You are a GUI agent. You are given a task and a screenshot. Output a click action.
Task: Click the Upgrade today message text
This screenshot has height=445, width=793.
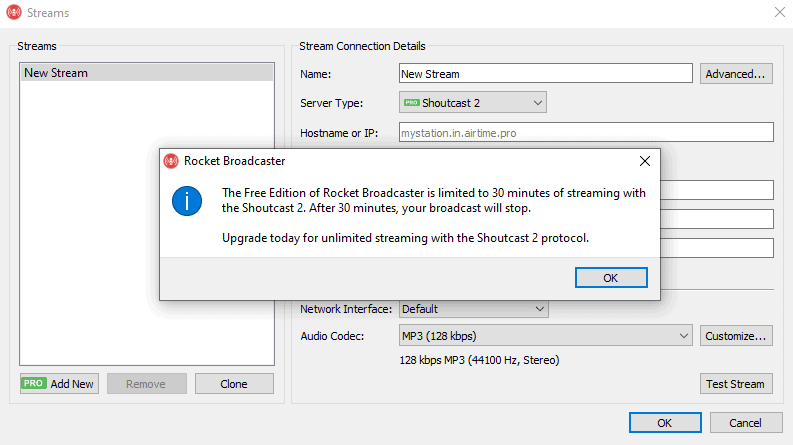pos(405,238)
